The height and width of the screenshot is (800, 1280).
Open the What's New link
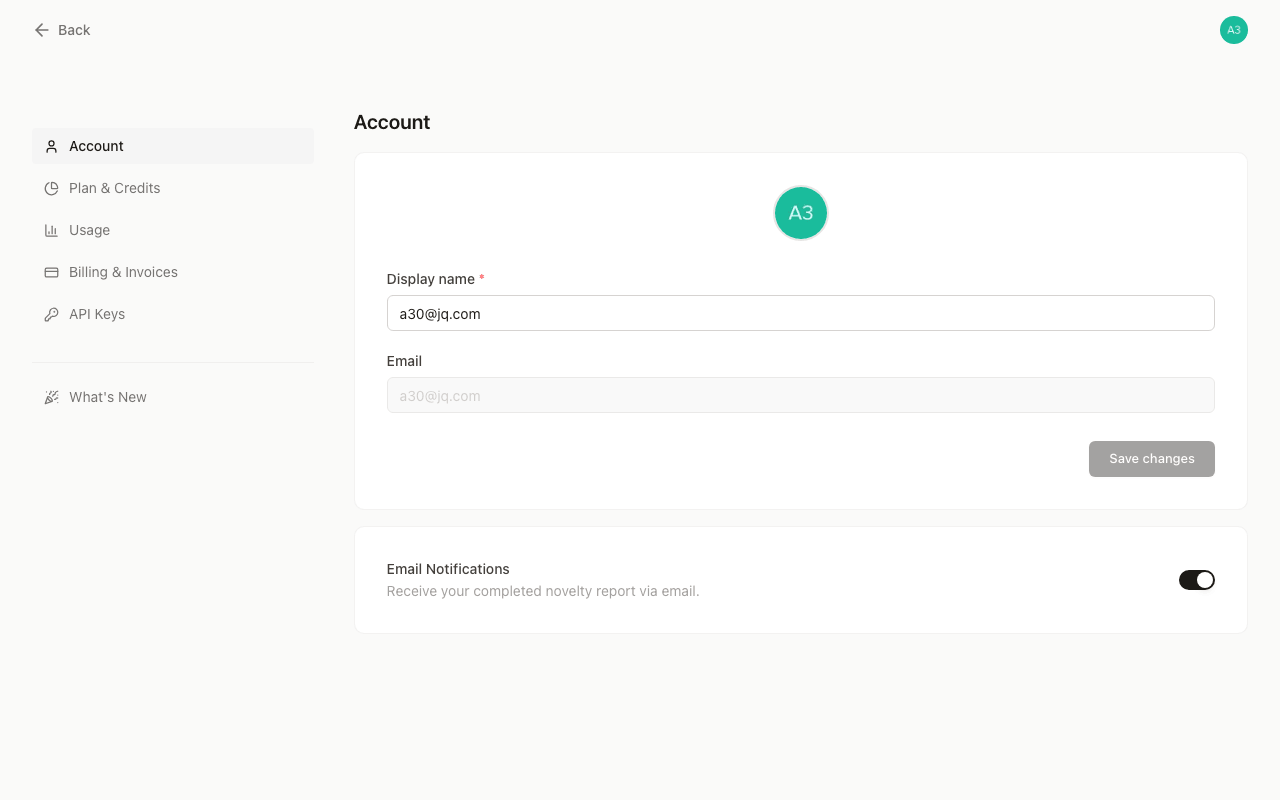click(x=108, y=397)
